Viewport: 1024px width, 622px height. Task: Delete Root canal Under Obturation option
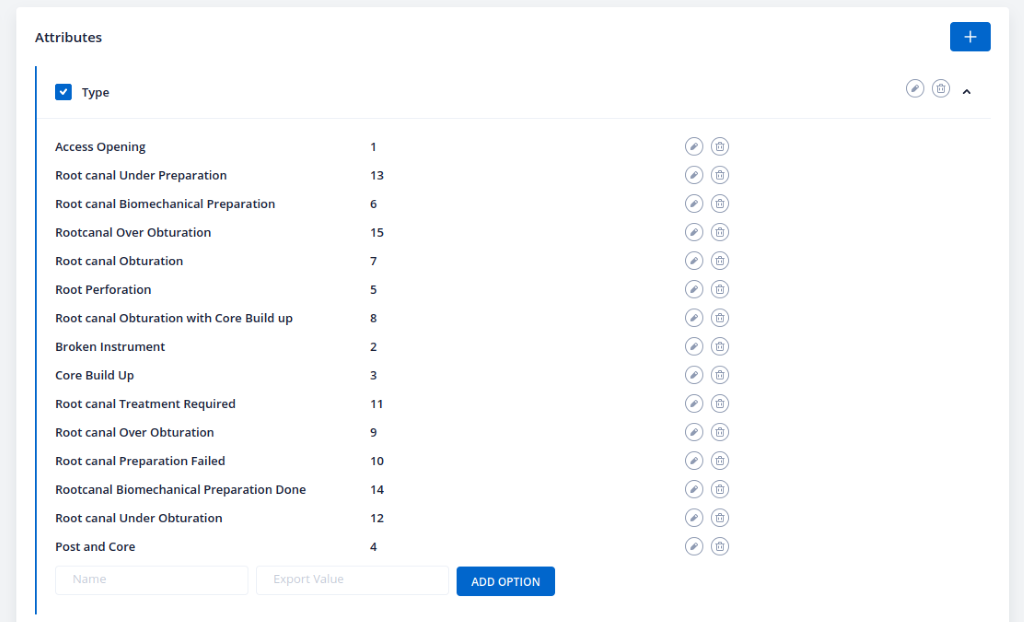coord(720,518)
